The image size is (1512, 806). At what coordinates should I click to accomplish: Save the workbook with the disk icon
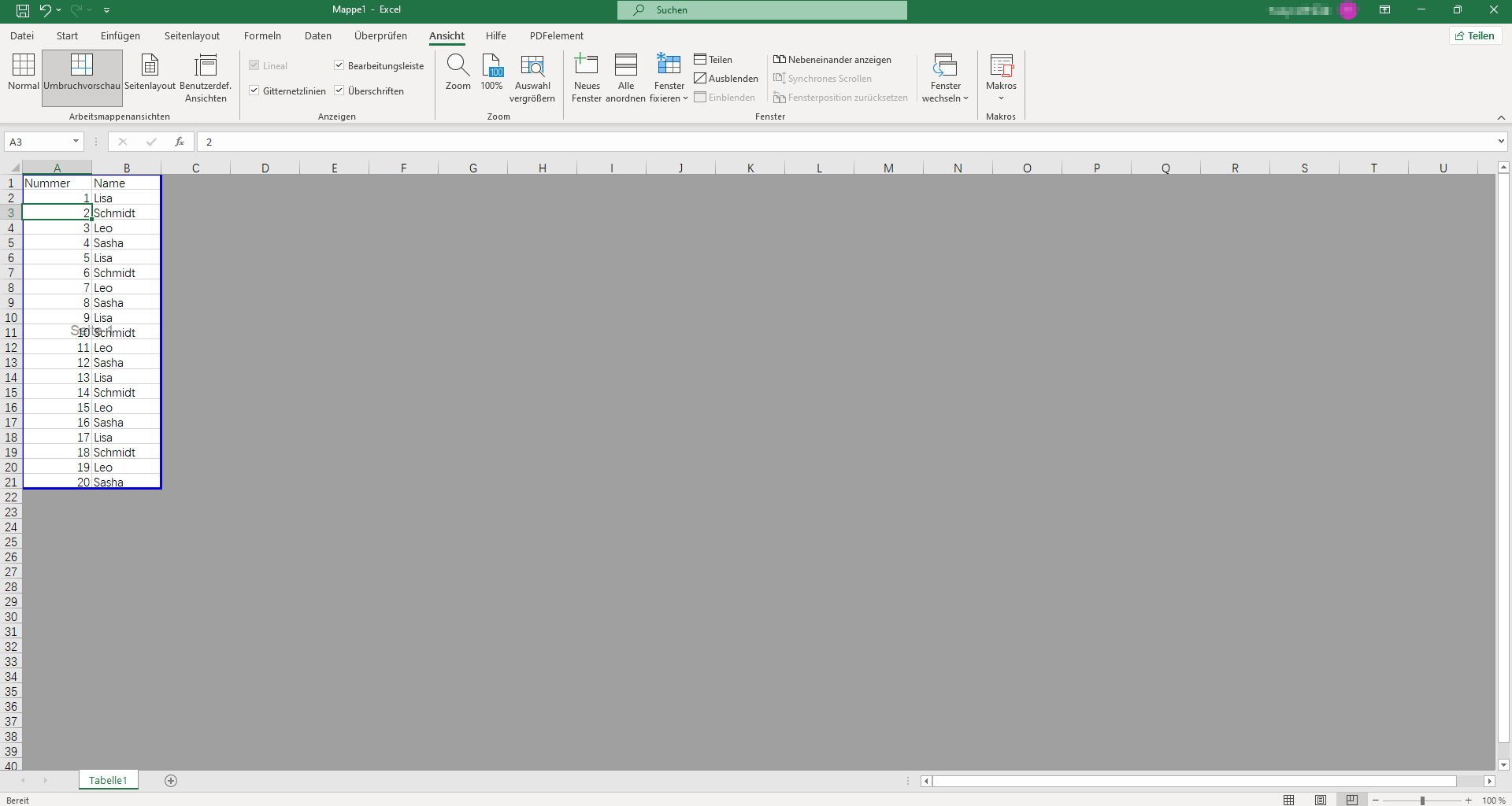pos(23,10)
